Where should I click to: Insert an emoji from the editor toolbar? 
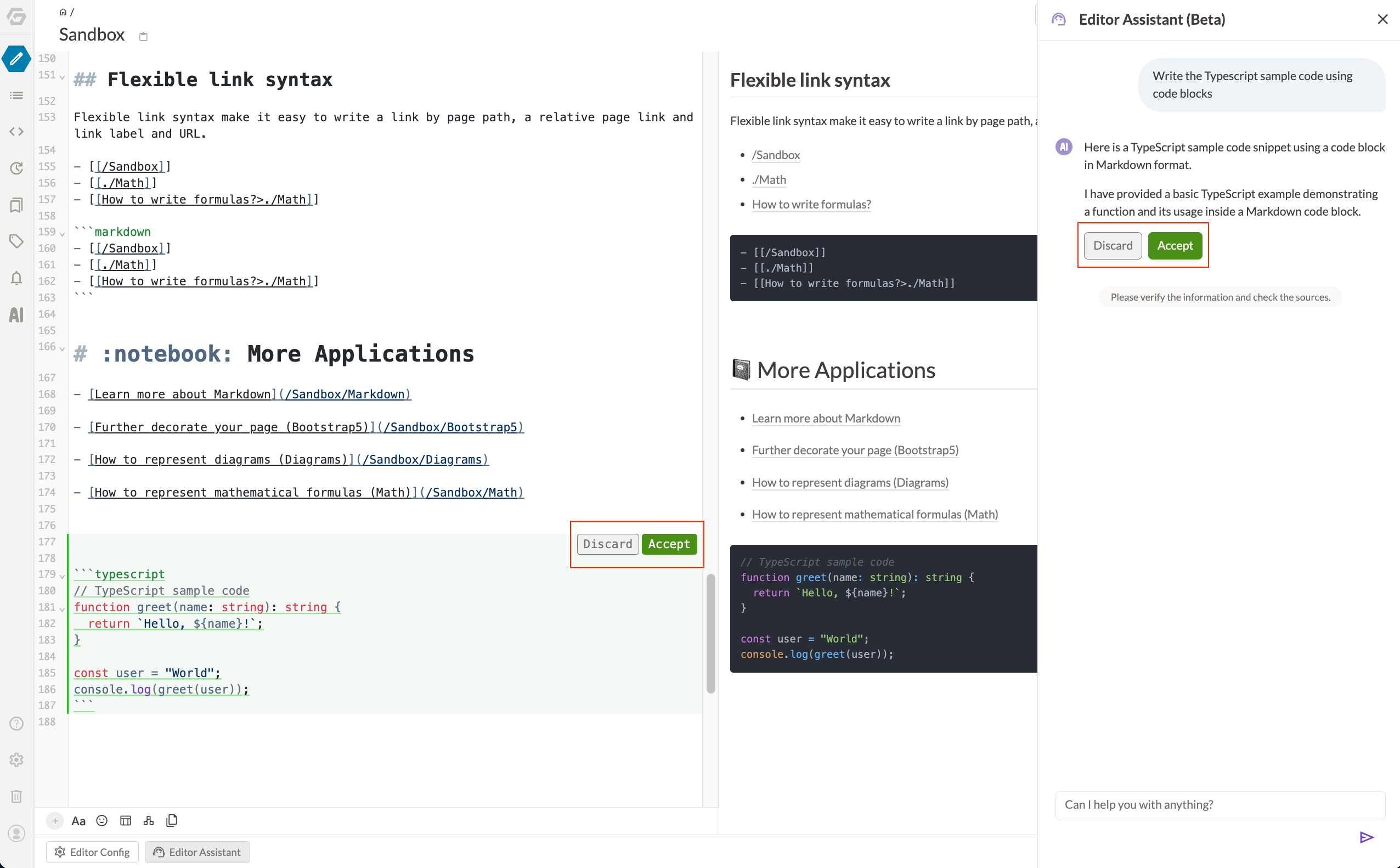(x=101, y=820)
